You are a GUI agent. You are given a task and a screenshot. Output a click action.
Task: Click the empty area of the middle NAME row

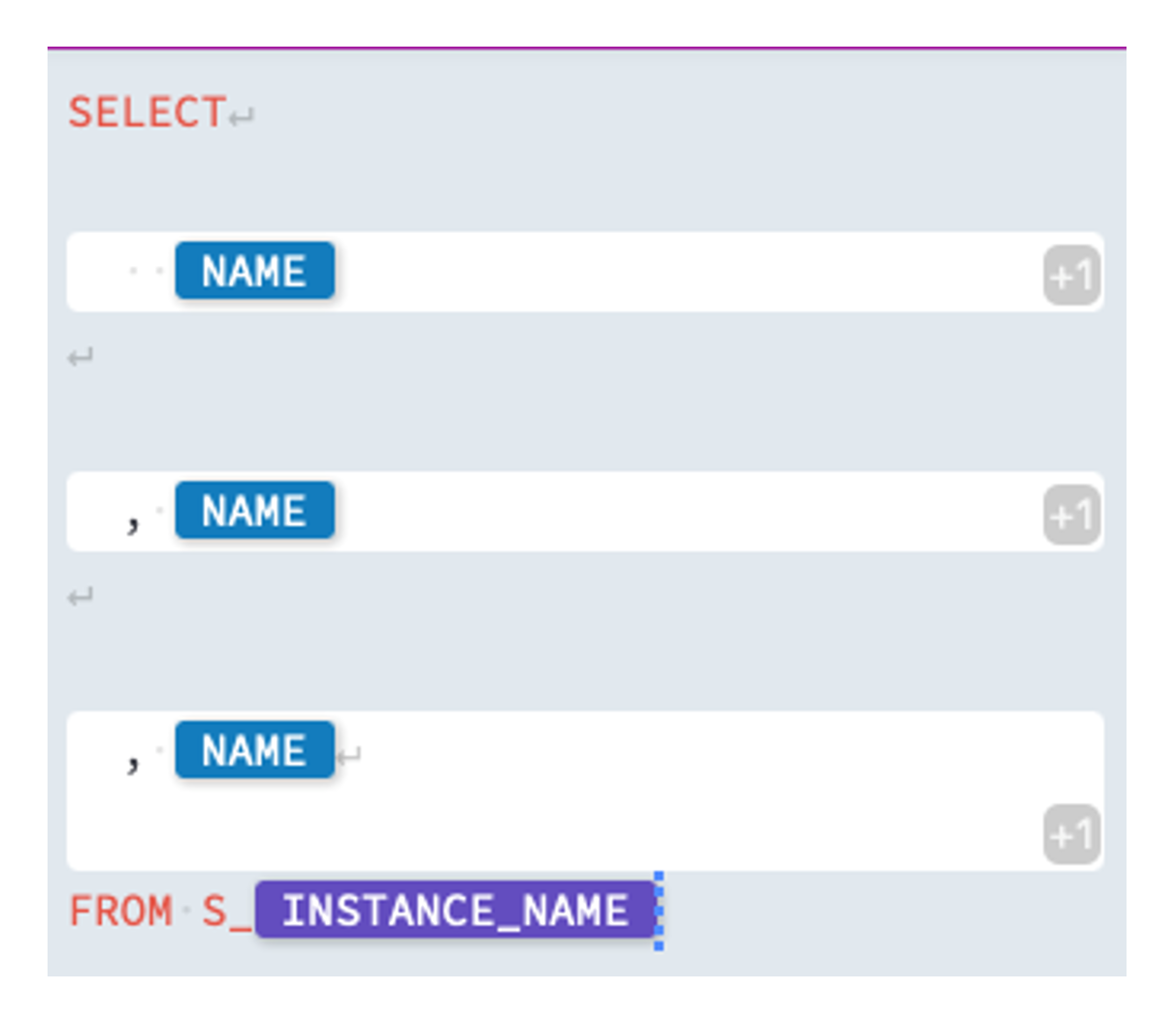tap(679, 512)
